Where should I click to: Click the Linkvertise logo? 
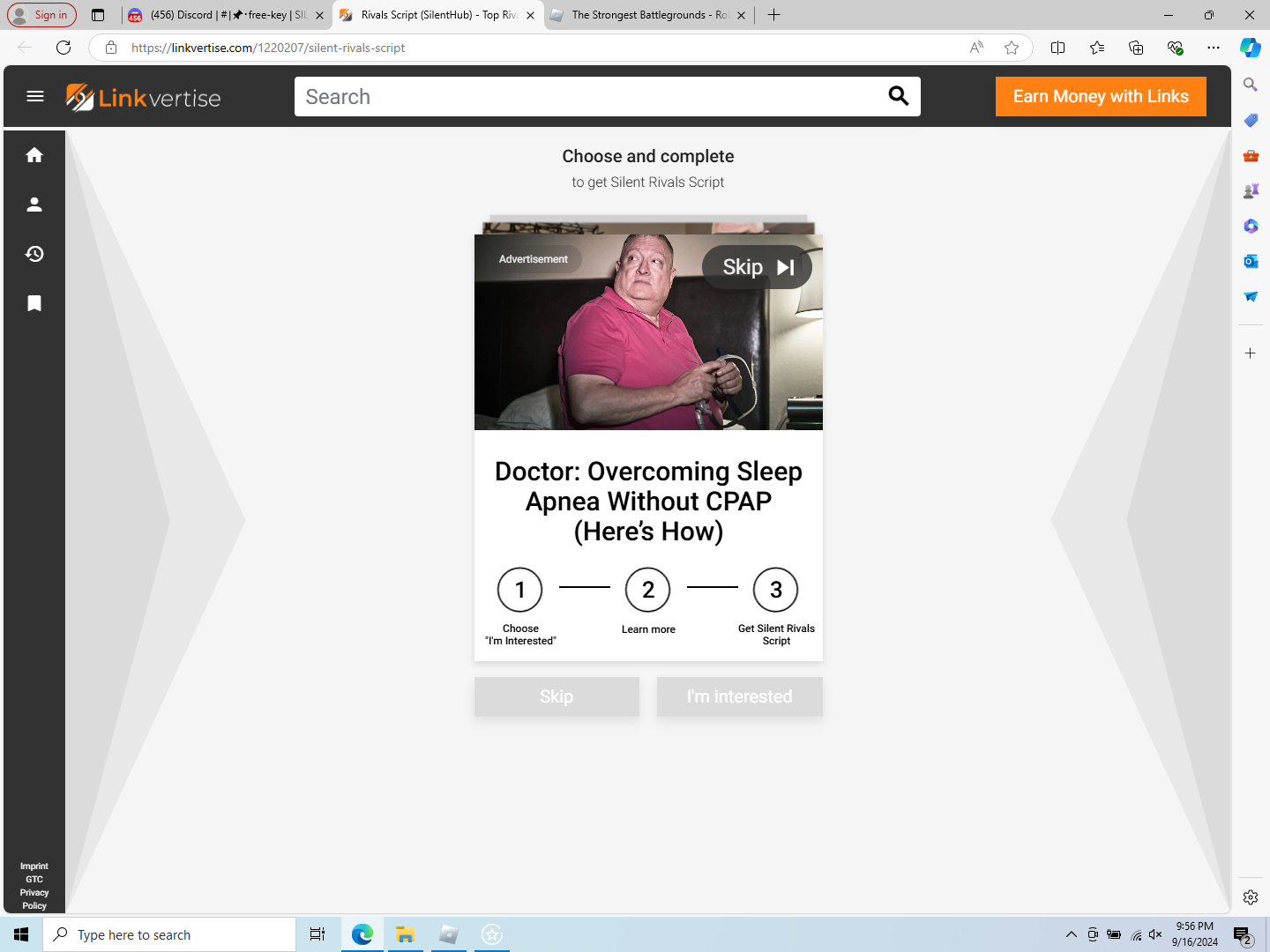coord(144,97)
